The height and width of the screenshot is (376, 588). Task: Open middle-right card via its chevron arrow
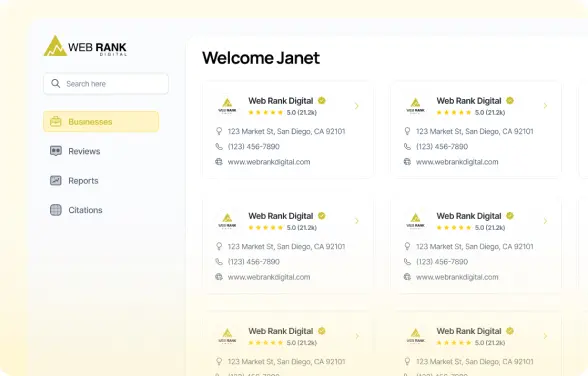(545, 221)
